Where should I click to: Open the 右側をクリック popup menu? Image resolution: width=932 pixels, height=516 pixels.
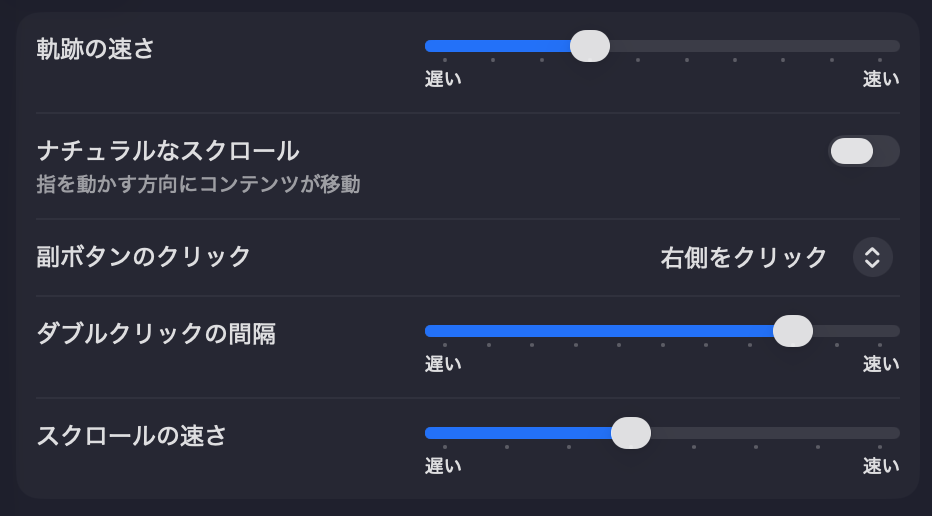coord(776,257)
